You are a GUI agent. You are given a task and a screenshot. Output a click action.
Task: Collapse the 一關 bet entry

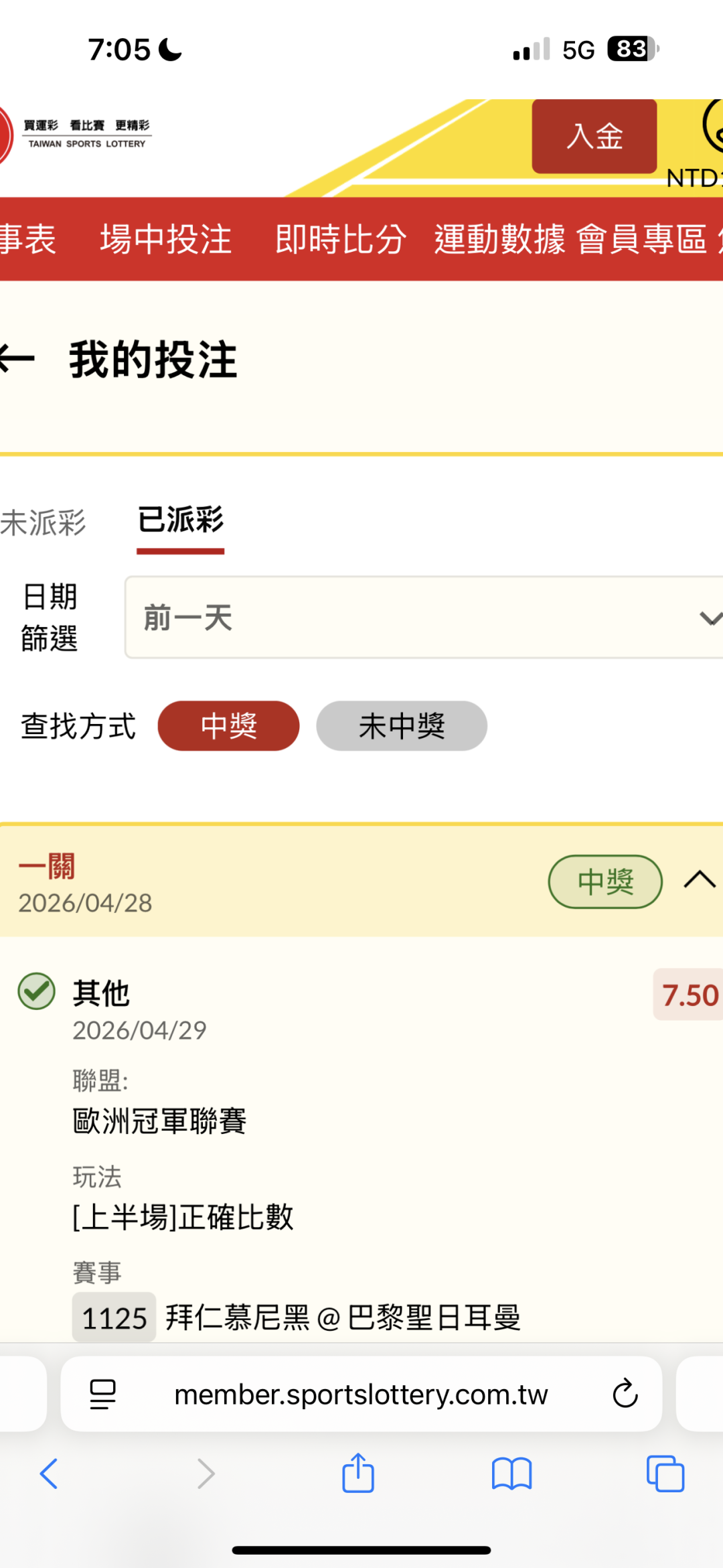tap(699, 879)
